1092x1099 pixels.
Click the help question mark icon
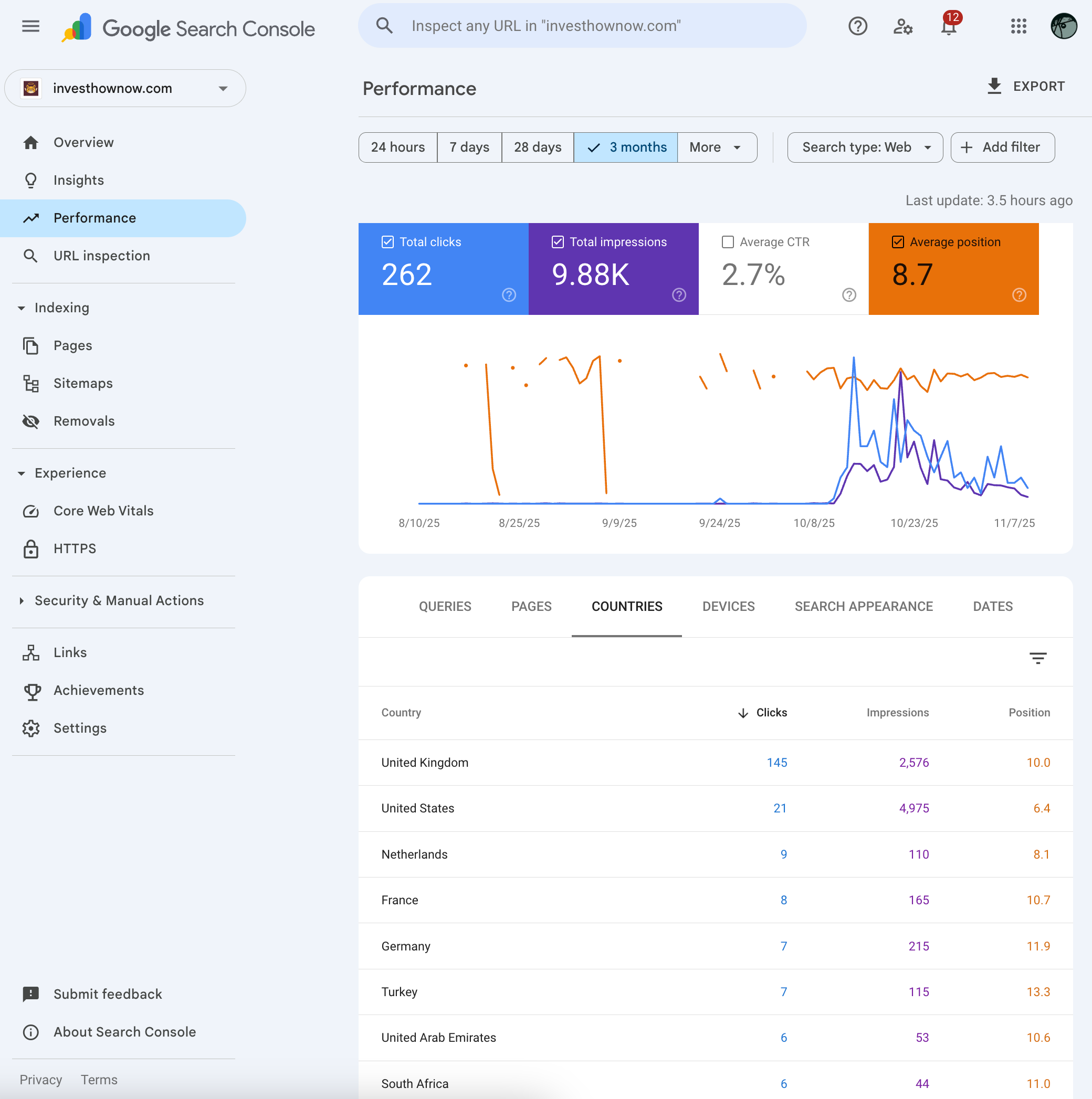point(857,26)
